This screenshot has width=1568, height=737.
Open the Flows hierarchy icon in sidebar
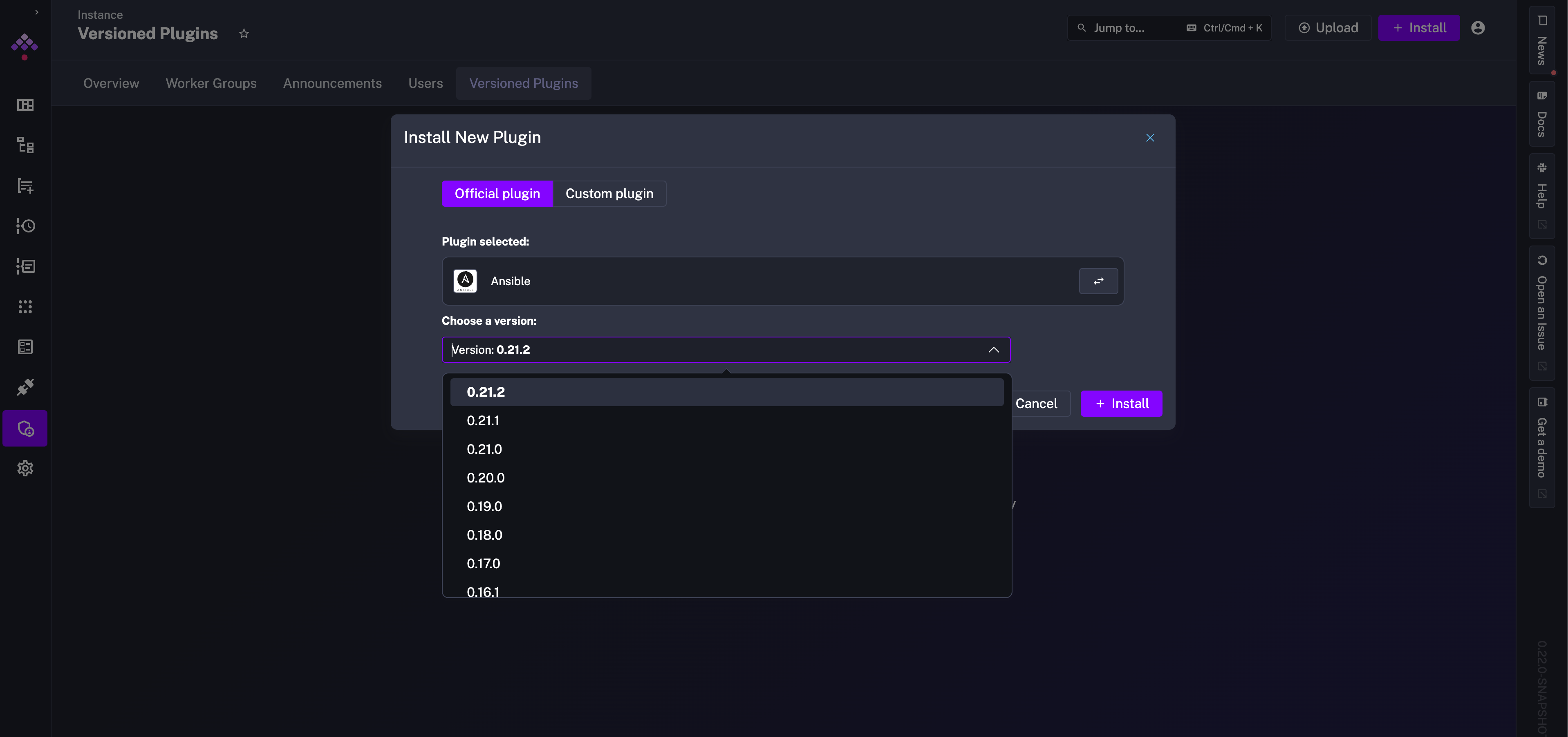25,145
